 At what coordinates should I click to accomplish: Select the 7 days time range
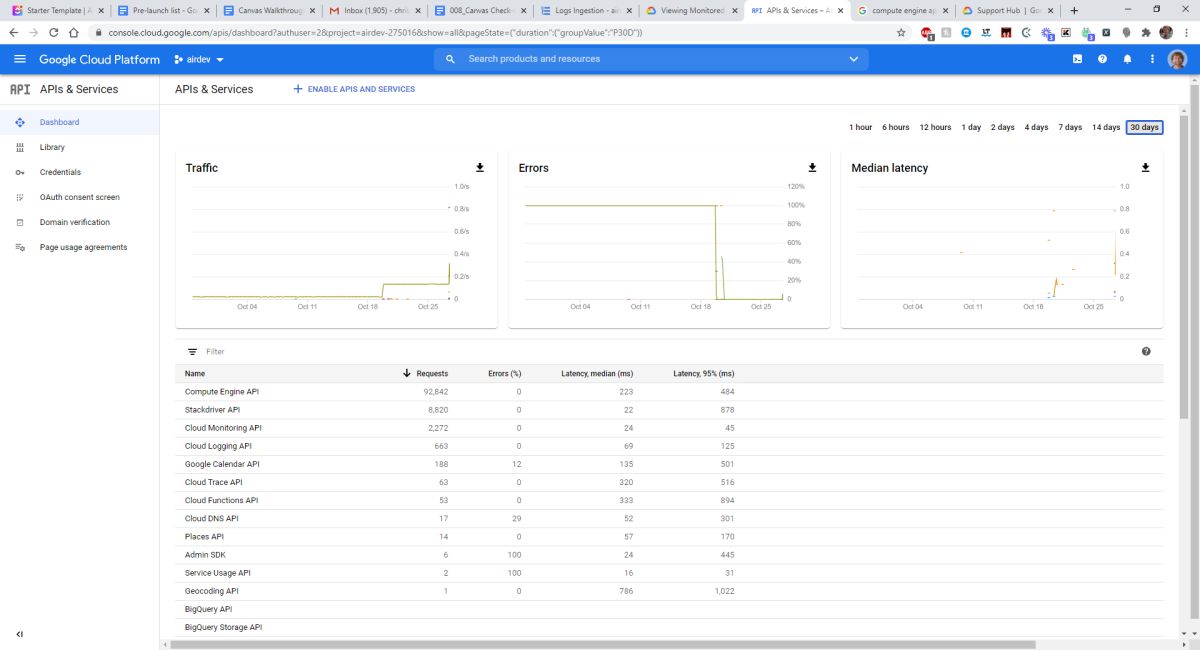[x=1071, y=127]
